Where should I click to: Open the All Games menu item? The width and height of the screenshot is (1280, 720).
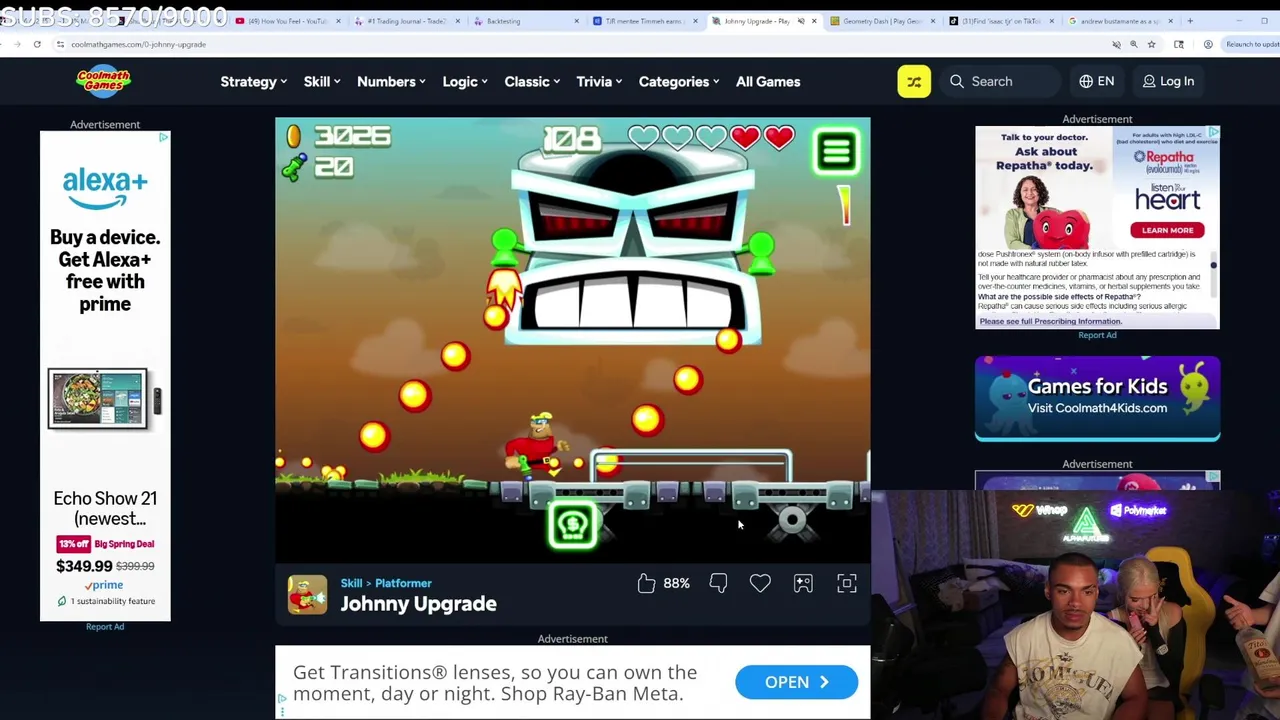(x=768, y=82)
